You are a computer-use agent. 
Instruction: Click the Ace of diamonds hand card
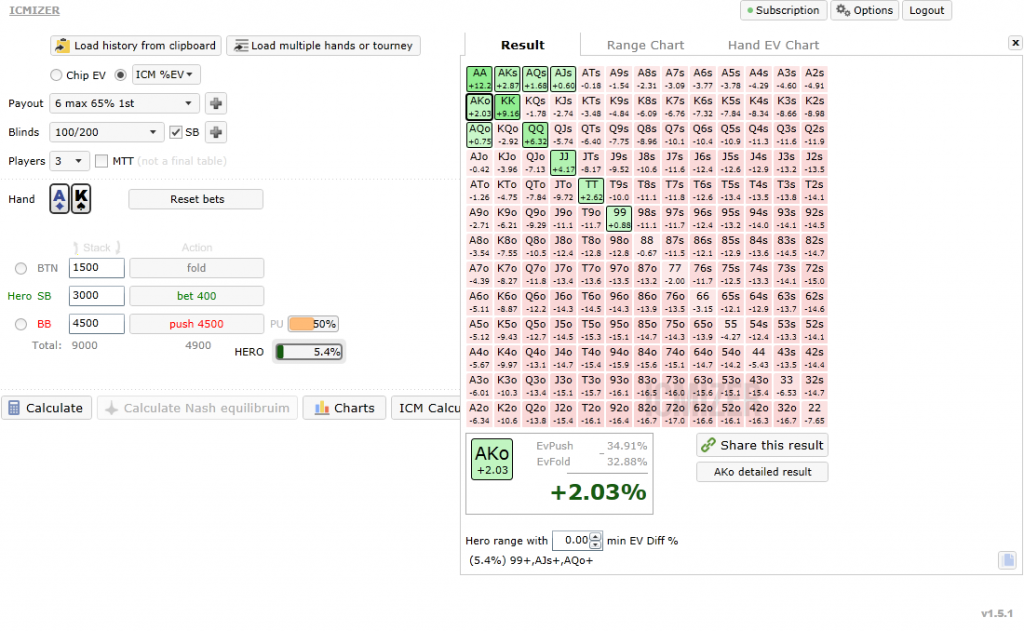point(59,199)
